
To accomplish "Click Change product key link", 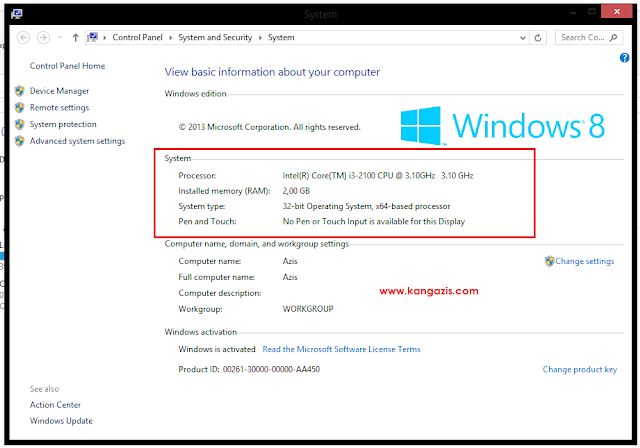I will (580, 369).
